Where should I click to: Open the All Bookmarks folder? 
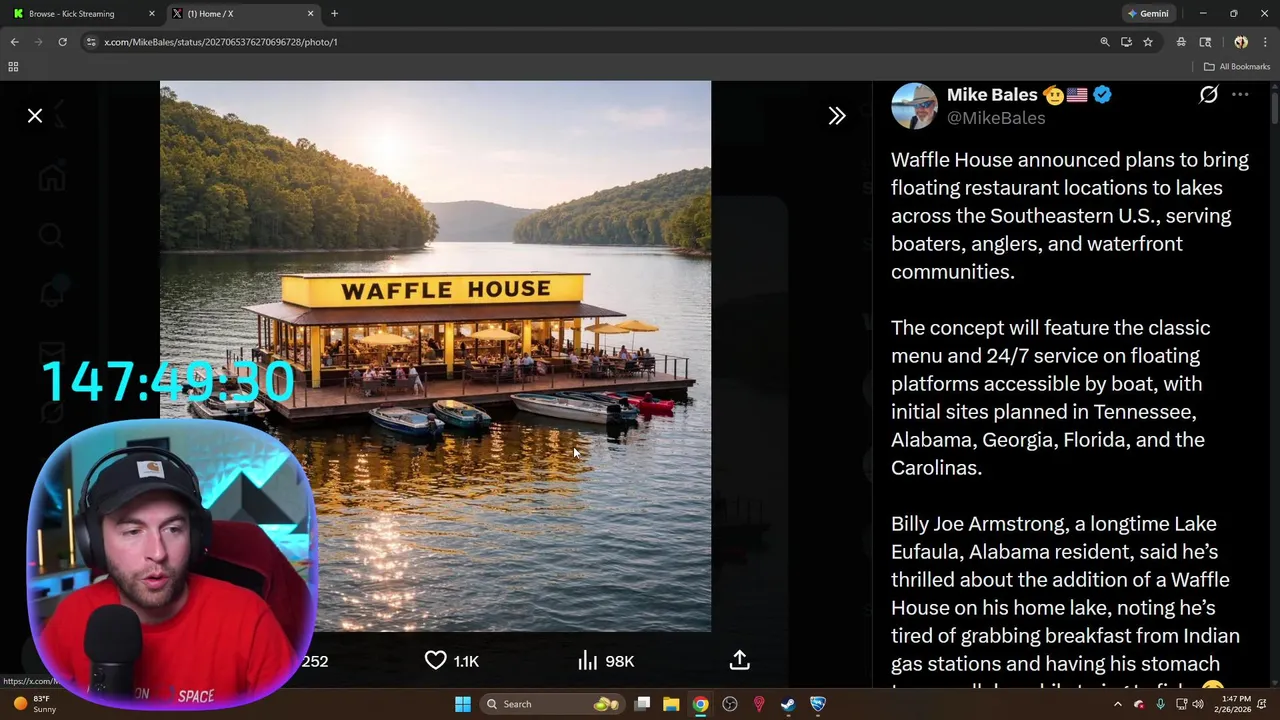pos(1237,67)
